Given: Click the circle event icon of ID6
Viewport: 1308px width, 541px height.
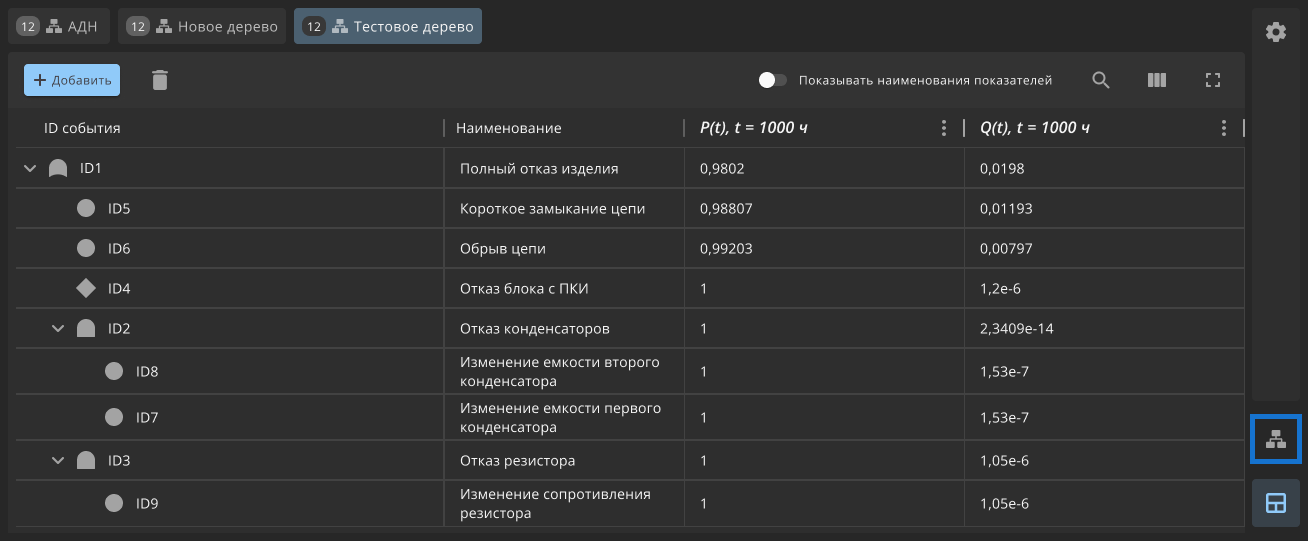Looking at the screenshot, I should [86, 248].
